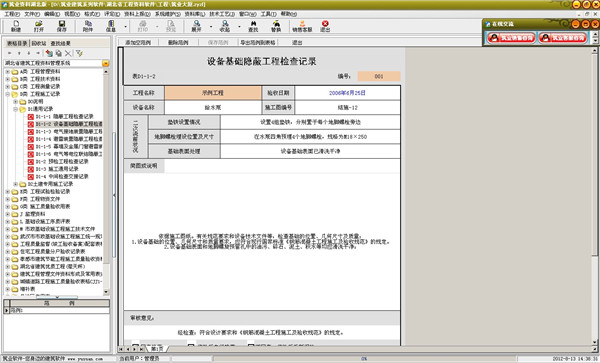Click the 验收日期 date cell

[x=347, y=93]
